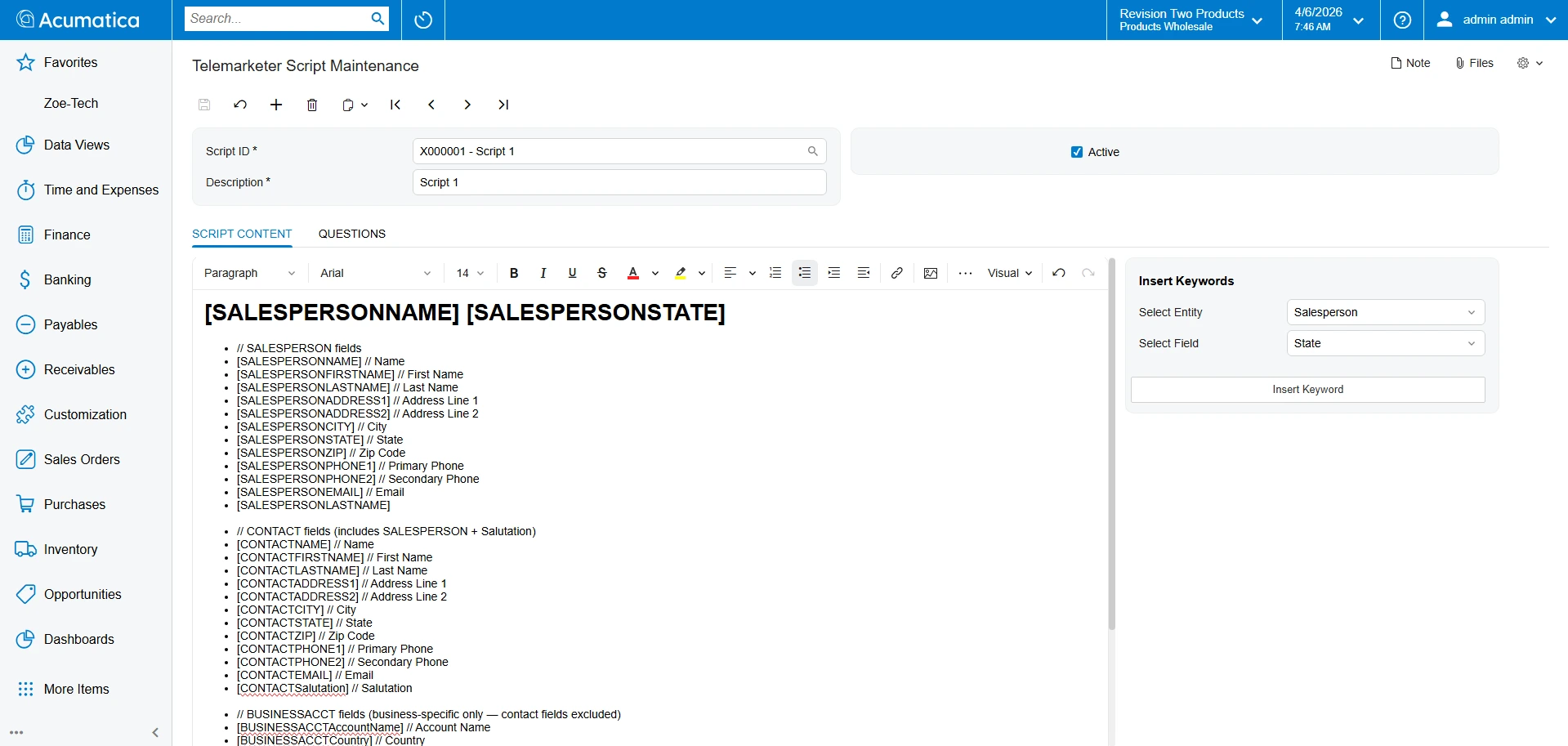
Task: Click the Save record toolbar icon
Action: click(x=204, y=105)
